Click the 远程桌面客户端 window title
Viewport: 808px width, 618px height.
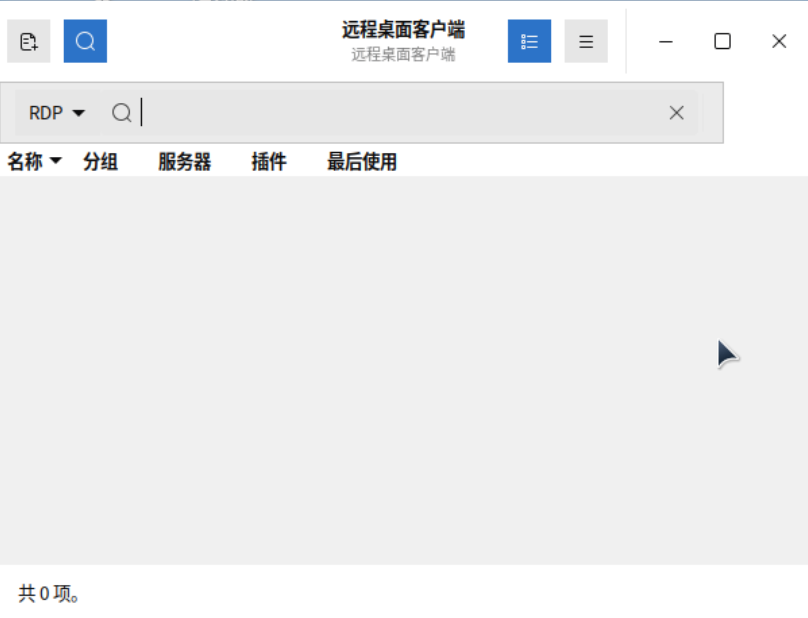403,30
